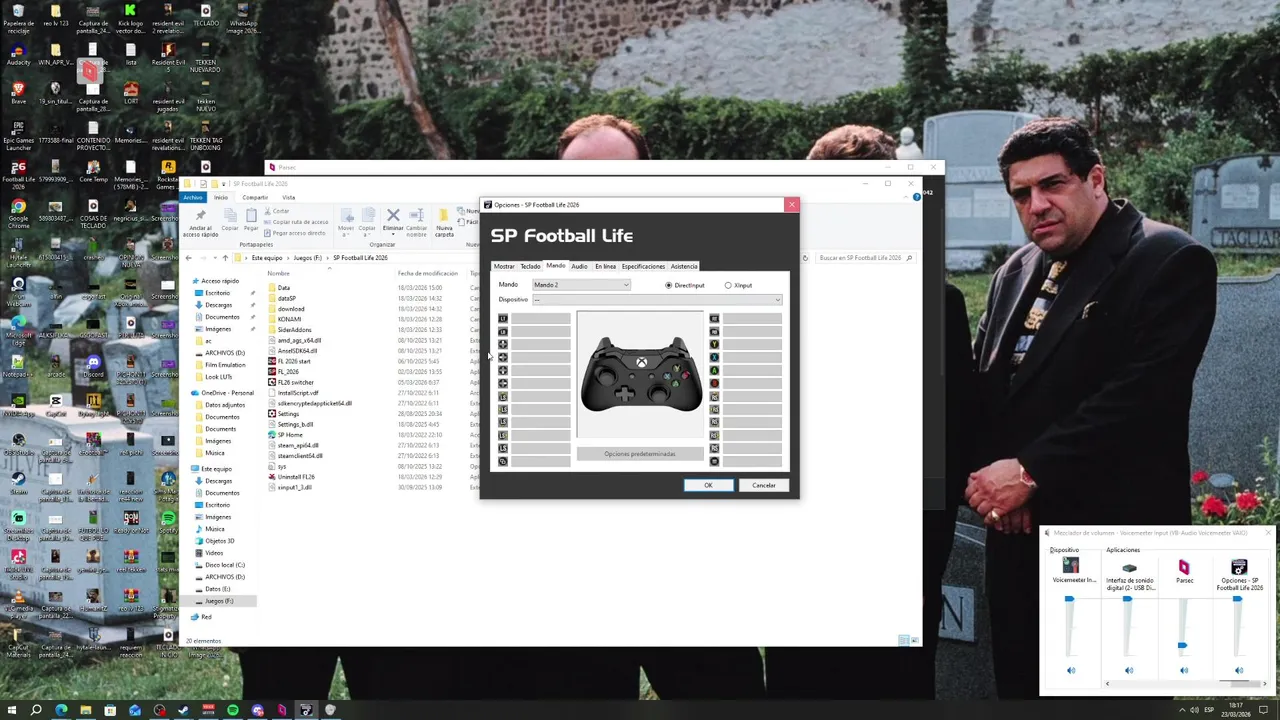Image resolution: width=1280 pixels, height=720 pixels.
Task: Click the RT trigger mapping icon
Action: [x=715, y=319]
